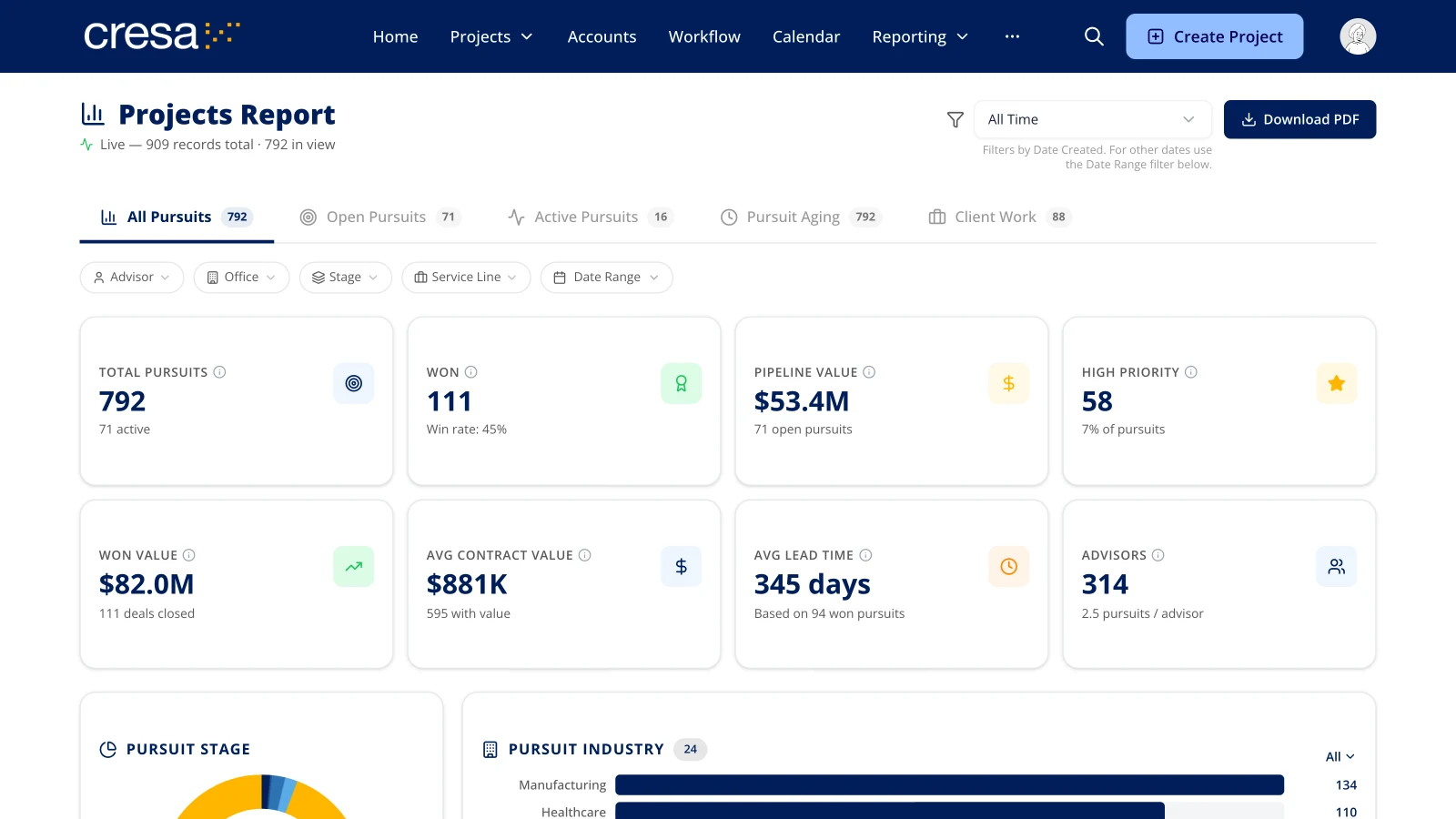Click the award ribbon icon on Won card
This screenshot has width=1456, height=819.
(x=682, y=384)
